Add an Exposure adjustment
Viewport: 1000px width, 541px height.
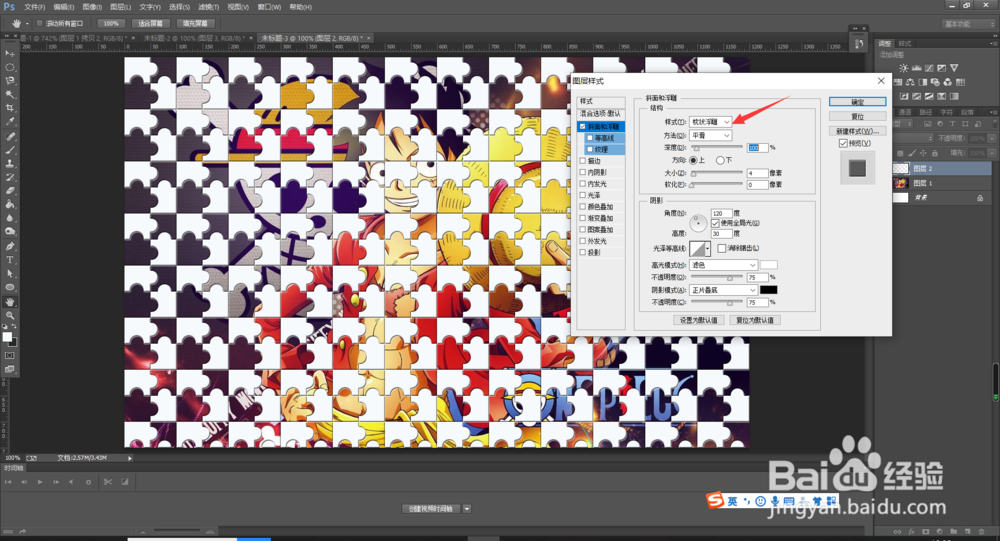(941, 68)
